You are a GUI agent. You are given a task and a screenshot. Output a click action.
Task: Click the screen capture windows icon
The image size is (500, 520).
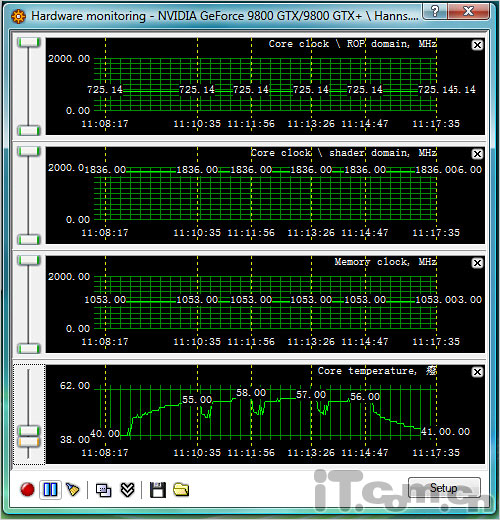coord(104,490)
